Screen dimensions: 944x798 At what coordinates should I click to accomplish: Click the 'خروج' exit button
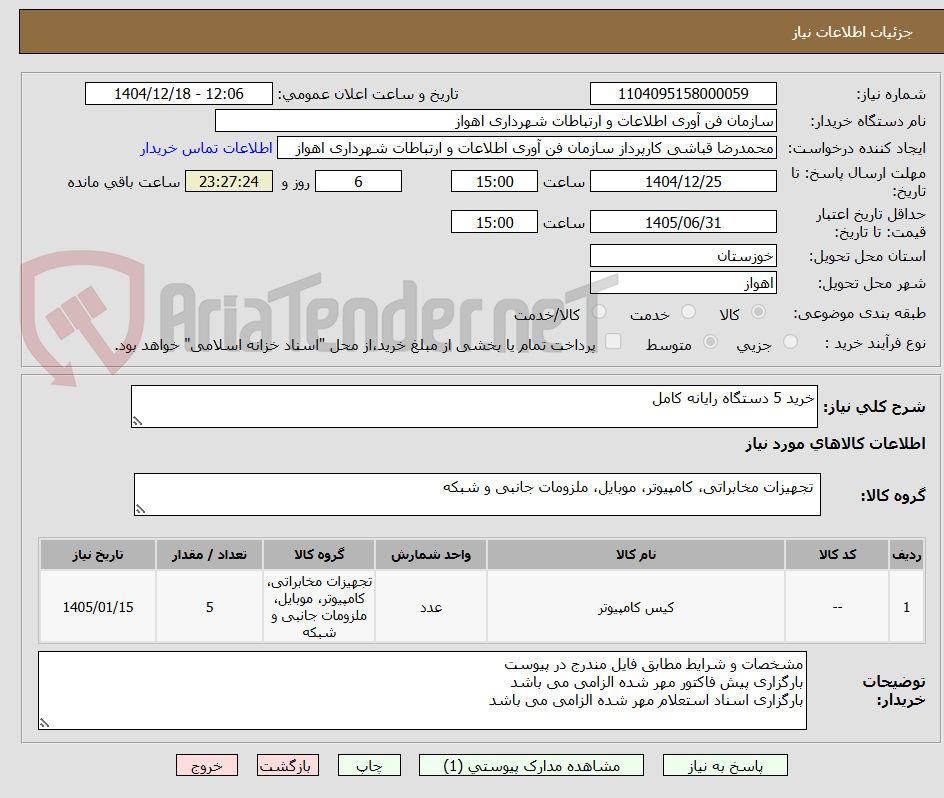pos(206,765)
